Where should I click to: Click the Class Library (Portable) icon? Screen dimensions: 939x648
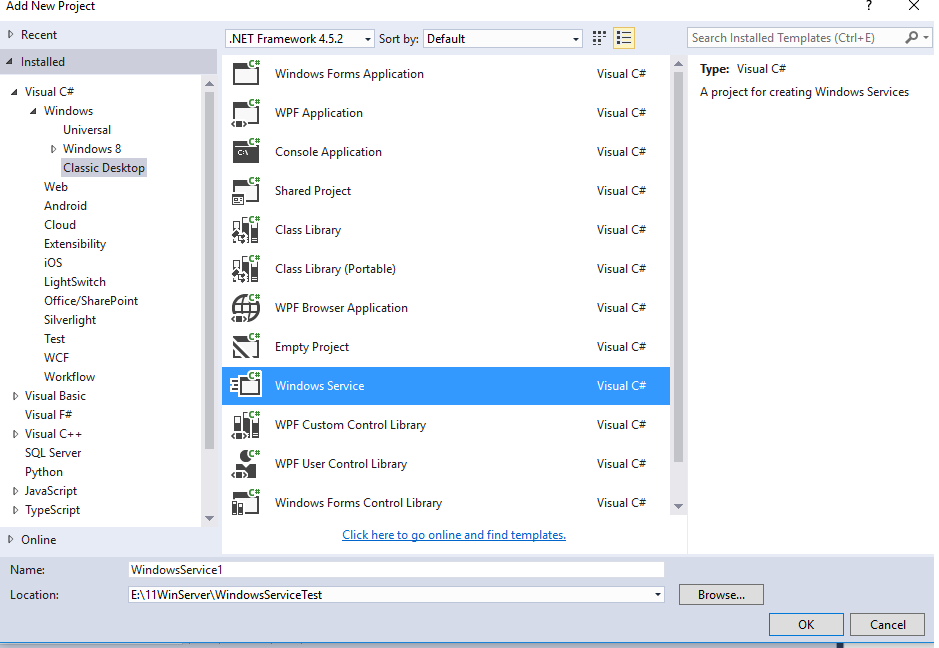(246, 268)
